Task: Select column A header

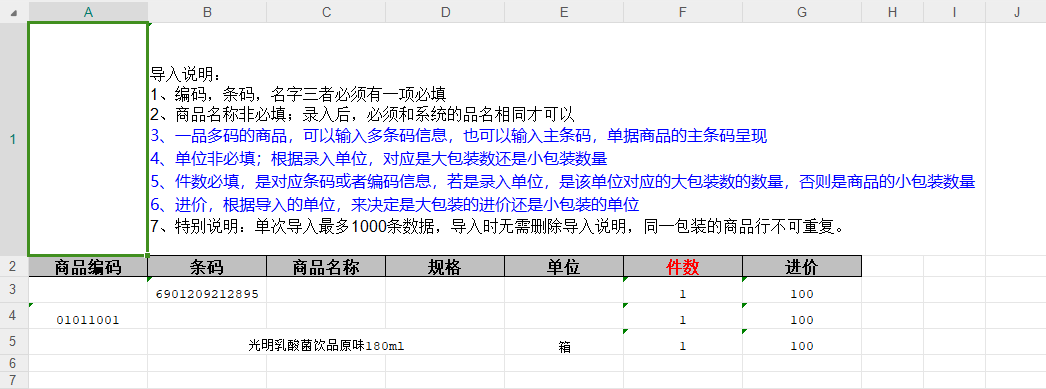Action: pos(88,11)
